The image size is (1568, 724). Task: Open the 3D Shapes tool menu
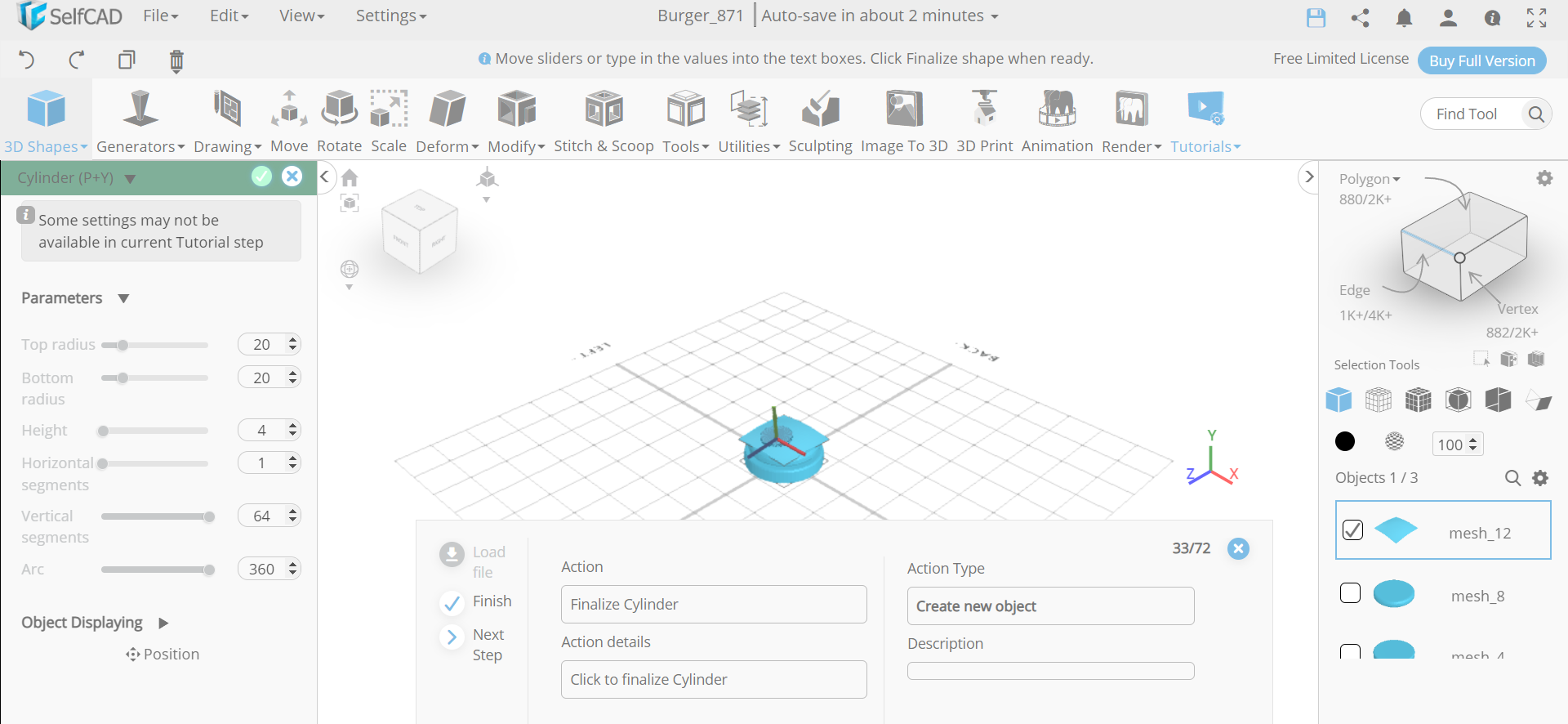click(46, 121)
